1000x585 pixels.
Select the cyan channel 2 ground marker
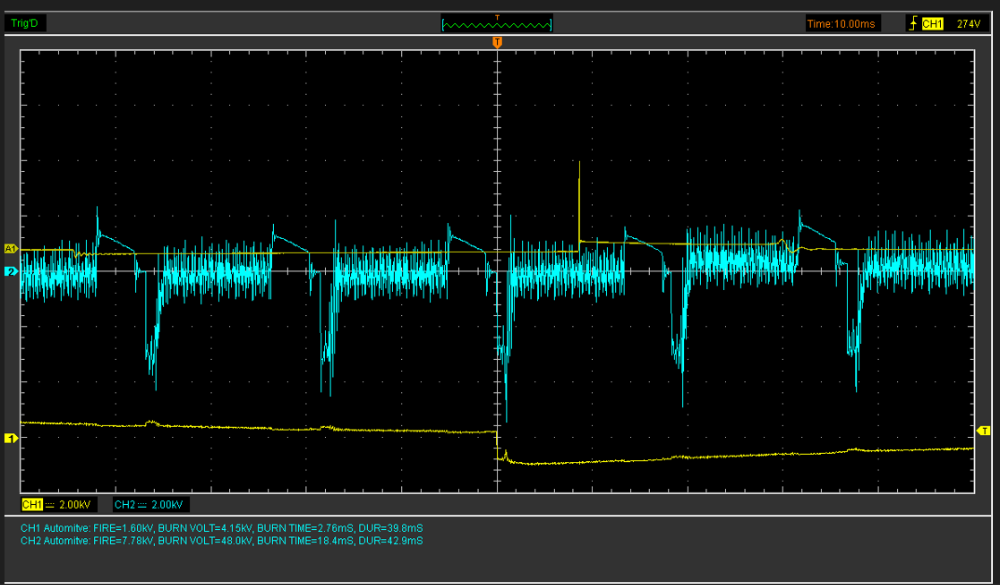click(x=11, y=271)
